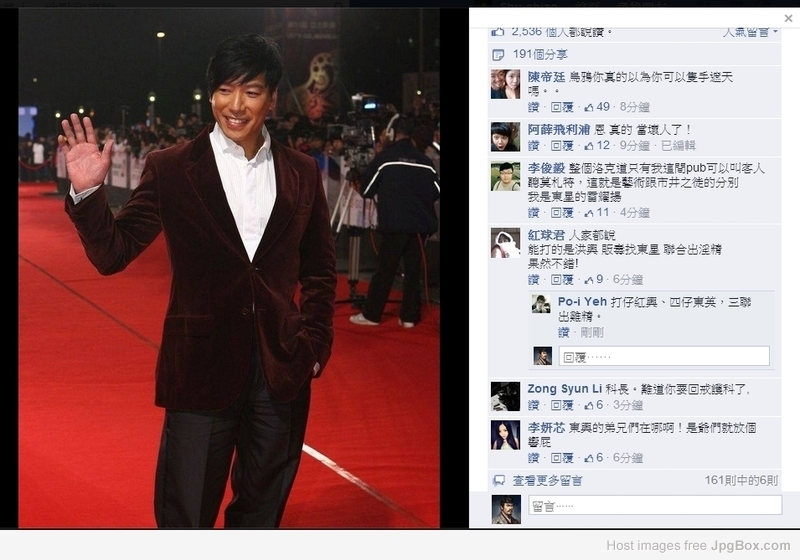Expand 查看更多留言 to view more comments
This screenshot has height=560, width=800.
(547, 480)
